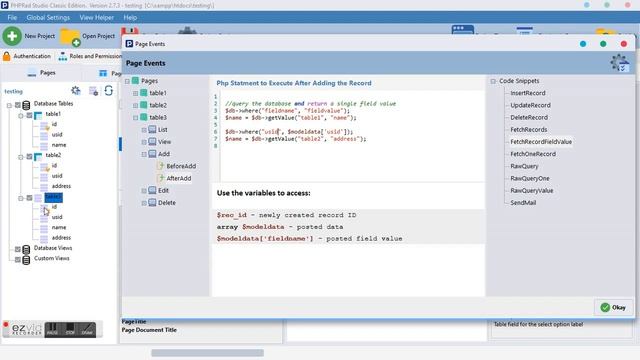Open the Help menu
The height and width of the screenshot is (360, 640).
[x=130, y=18]
